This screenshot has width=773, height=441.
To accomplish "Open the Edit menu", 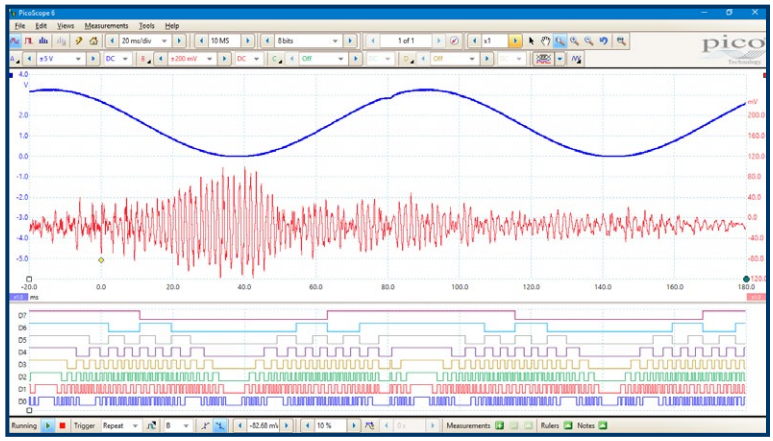I will click(41, 26).
